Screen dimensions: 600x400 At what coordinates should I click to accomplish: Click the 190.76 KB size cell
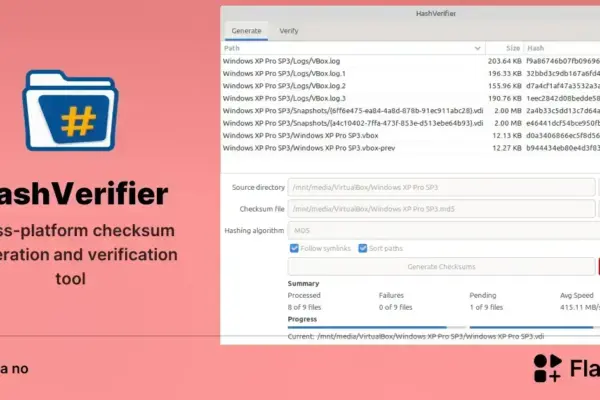[x=504, y=98]
